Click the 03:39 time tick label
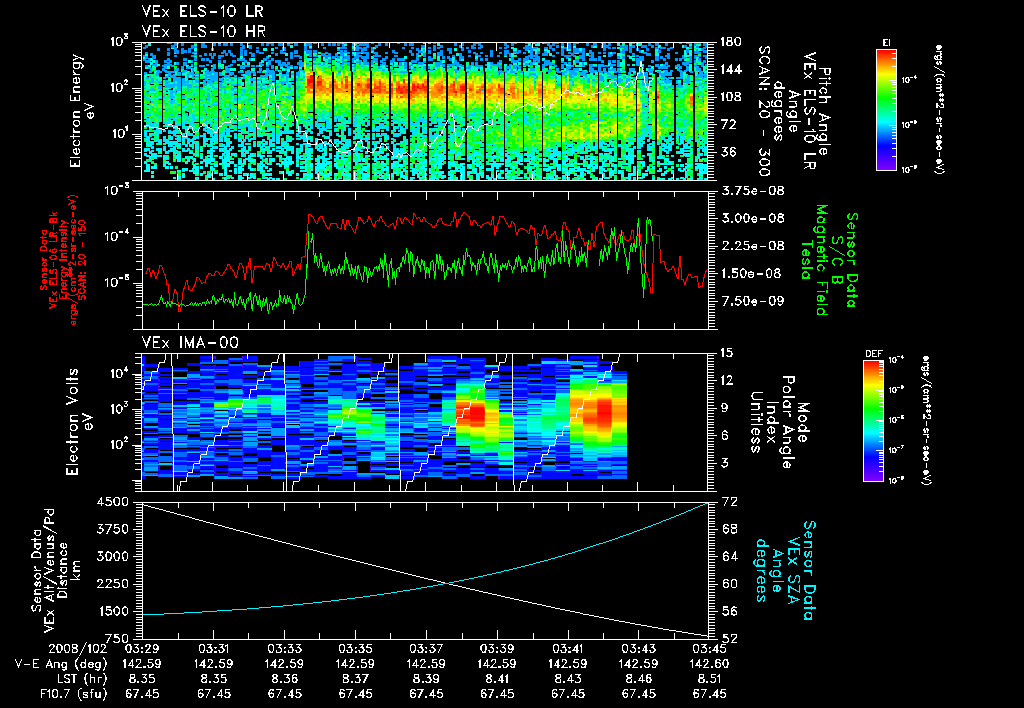Image resolution: width=1024 pixels, height=708 pixels. 497,649
